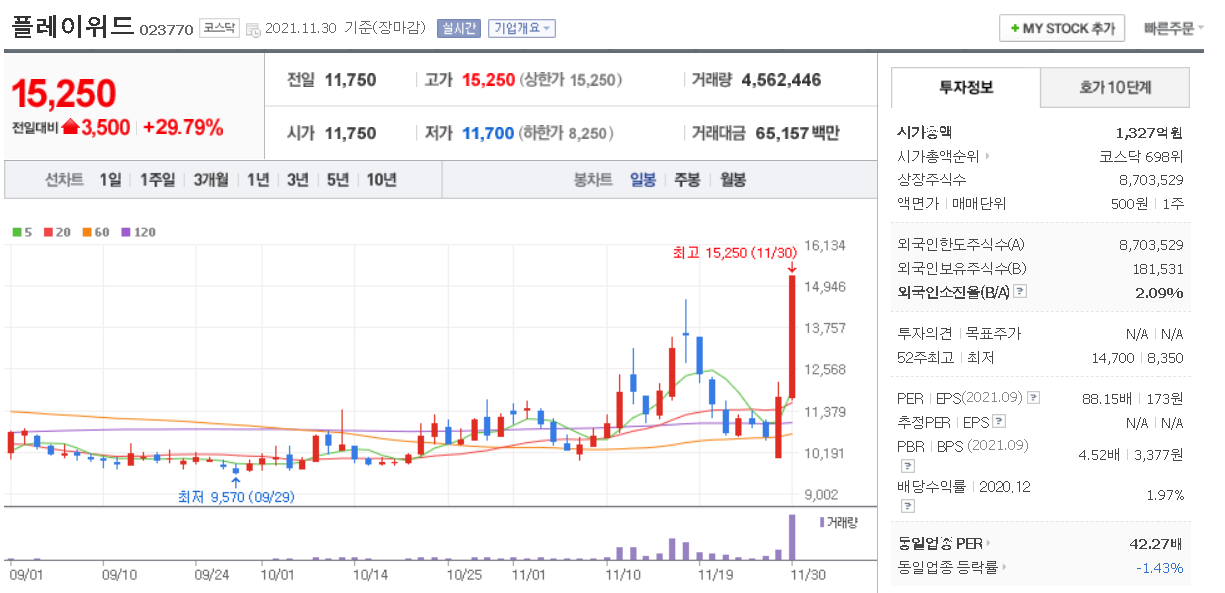The image size is (1225, 593).
Task: Select the 1일 line chart period
Action: 110,180
